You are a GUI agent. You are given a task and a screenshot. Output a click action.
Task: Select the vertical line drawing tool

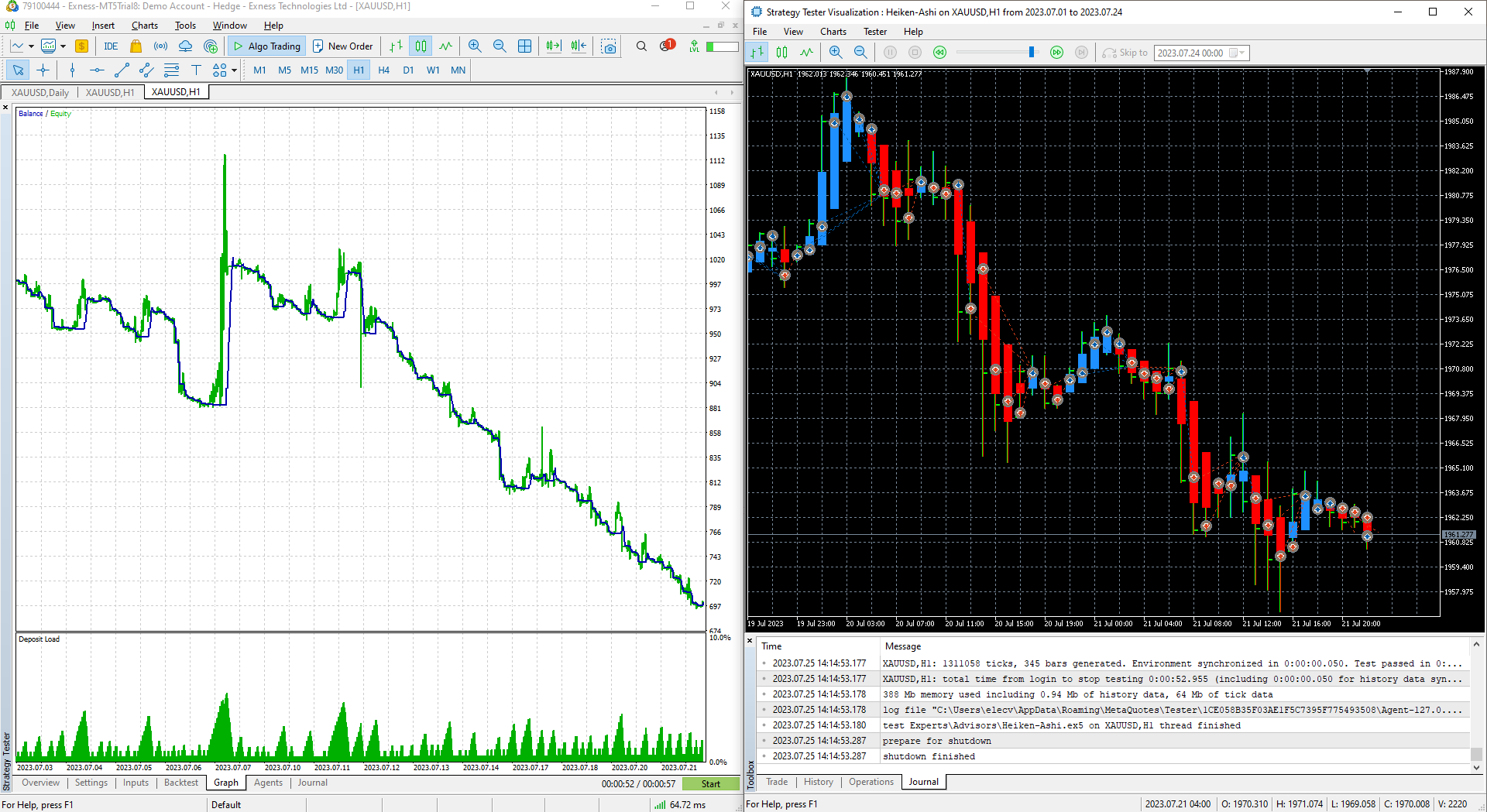coord(72,70)
